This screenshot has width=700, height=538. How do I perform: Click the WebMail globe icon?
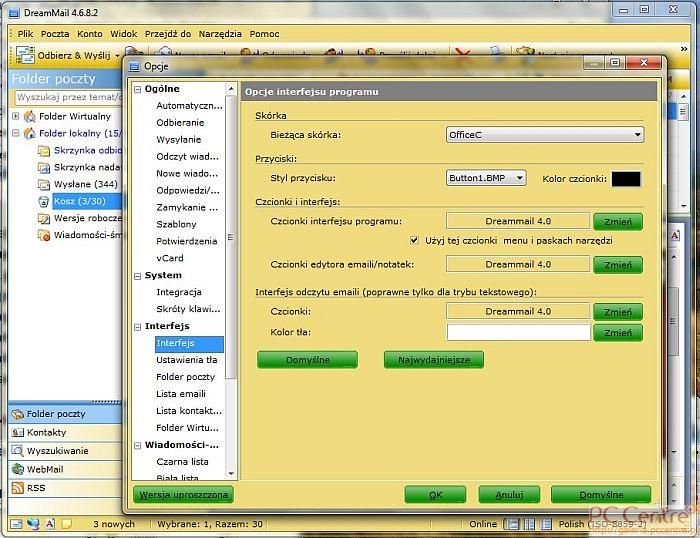(x=17, y=469)
